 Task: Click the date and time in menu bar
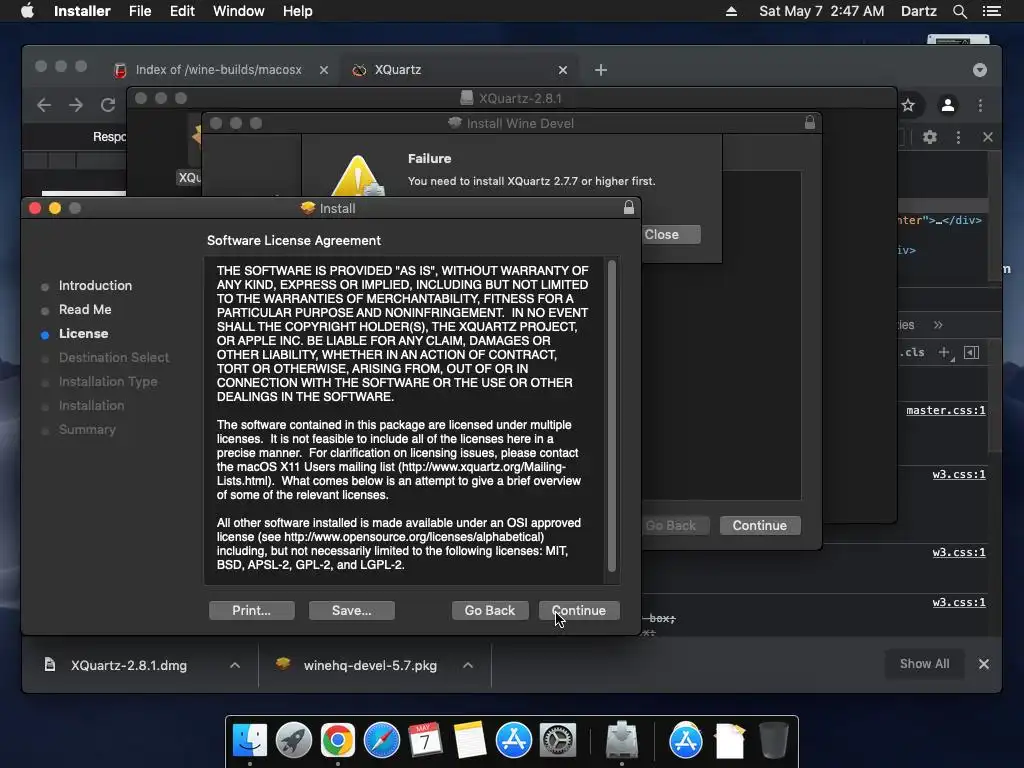822,11
